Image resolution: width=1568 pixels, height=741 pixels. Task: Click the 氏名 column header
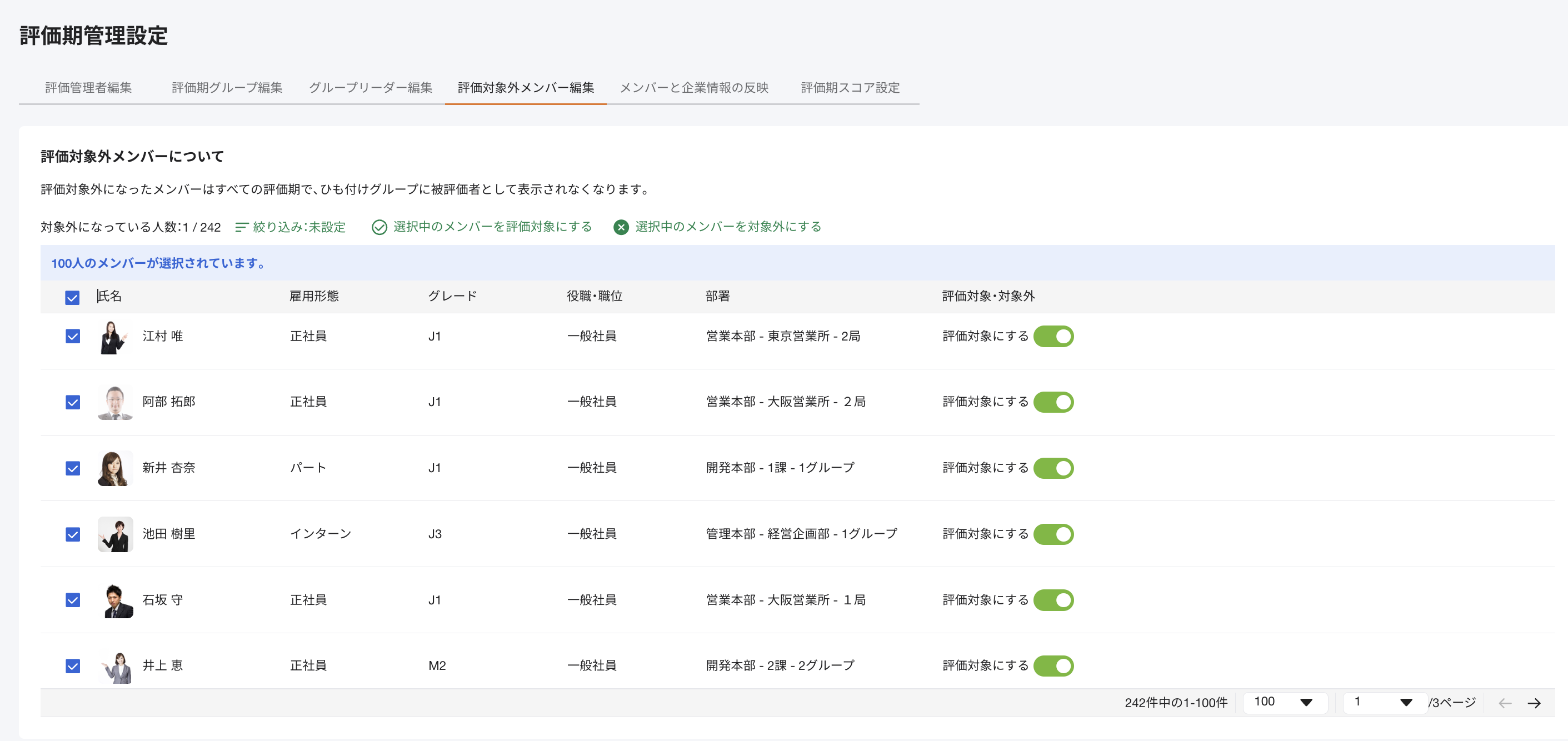(x=109, y=296)
